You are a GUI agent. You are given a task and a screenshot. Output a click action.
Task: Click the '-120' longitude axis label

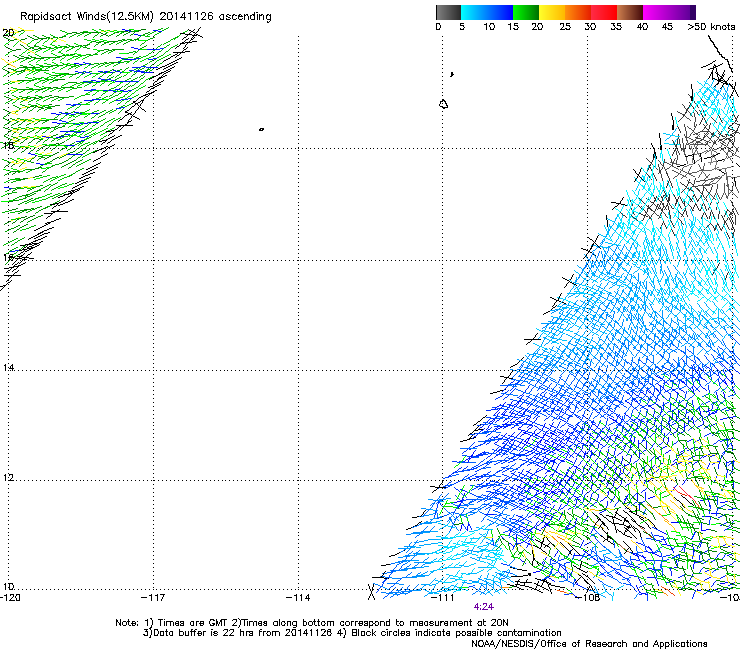(10, 598)
